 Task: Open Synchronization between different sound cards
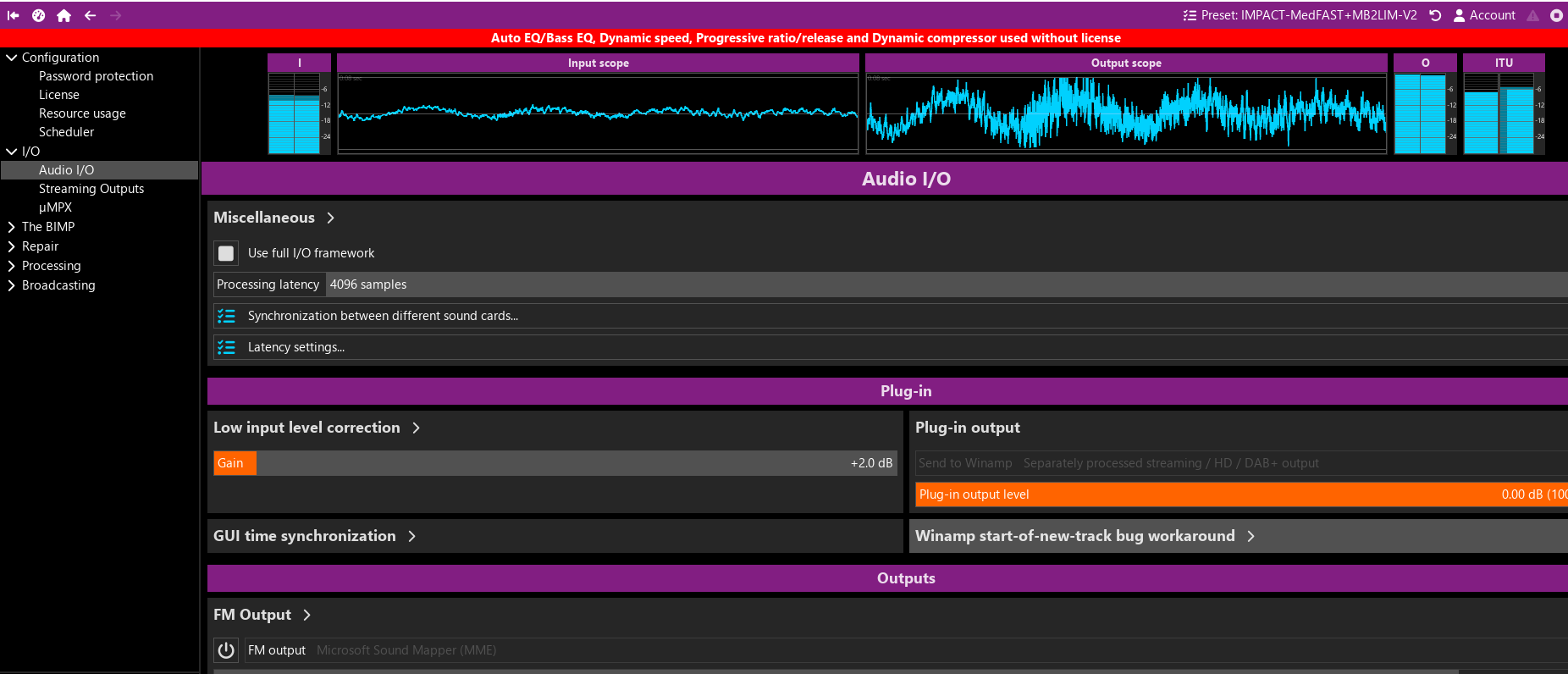(x=383, y=316)
